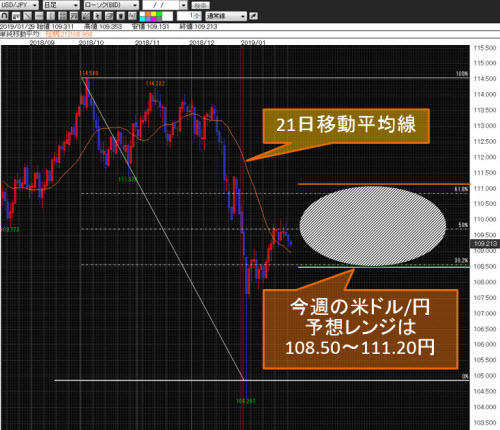The width and height of the screenshot is (500, 430).
Task: Click the 2018/11 date axis label
Action: click(x=147, y=42)
